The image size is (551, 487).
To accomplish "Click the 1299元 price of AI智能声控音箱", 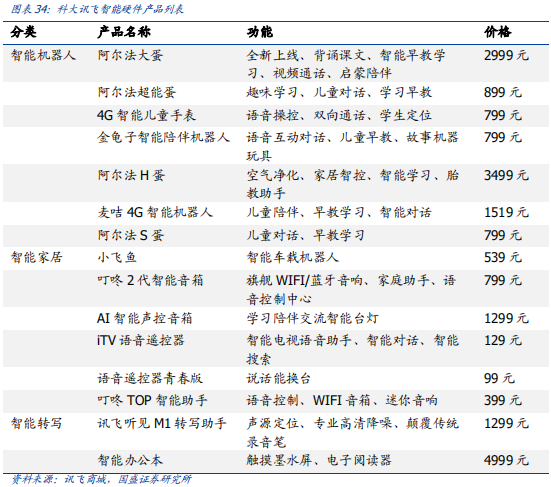I will (506, 318).
